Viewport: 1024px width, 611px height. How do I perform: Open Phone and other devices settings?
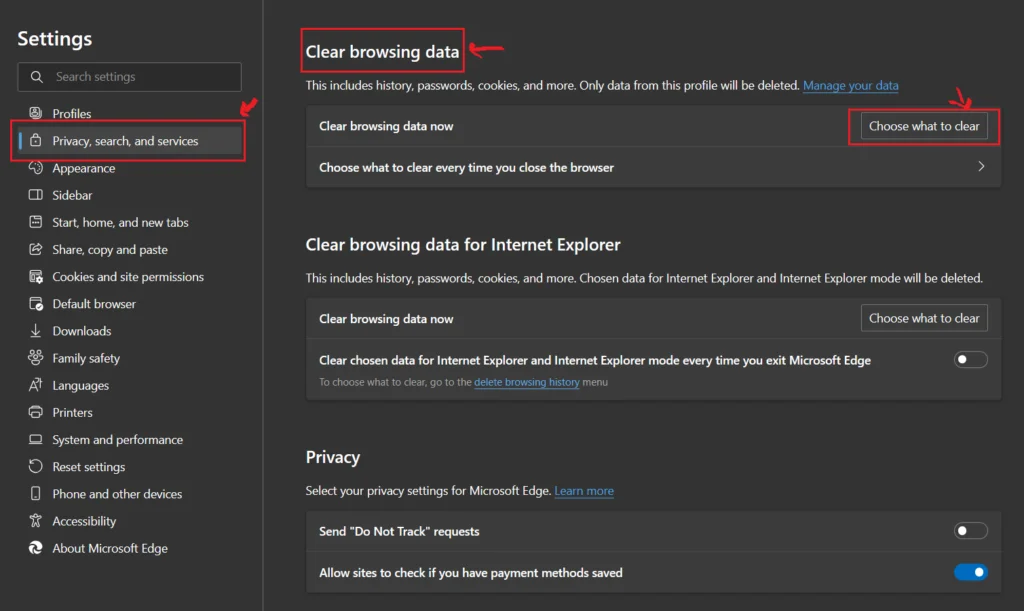(x=117, y=494)
